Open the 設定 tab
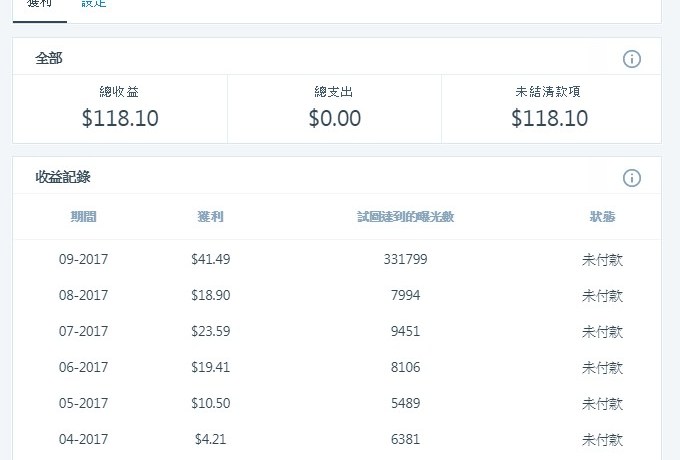Image resolution: width=680 pixels, height=460 pixels. (94, 4)
